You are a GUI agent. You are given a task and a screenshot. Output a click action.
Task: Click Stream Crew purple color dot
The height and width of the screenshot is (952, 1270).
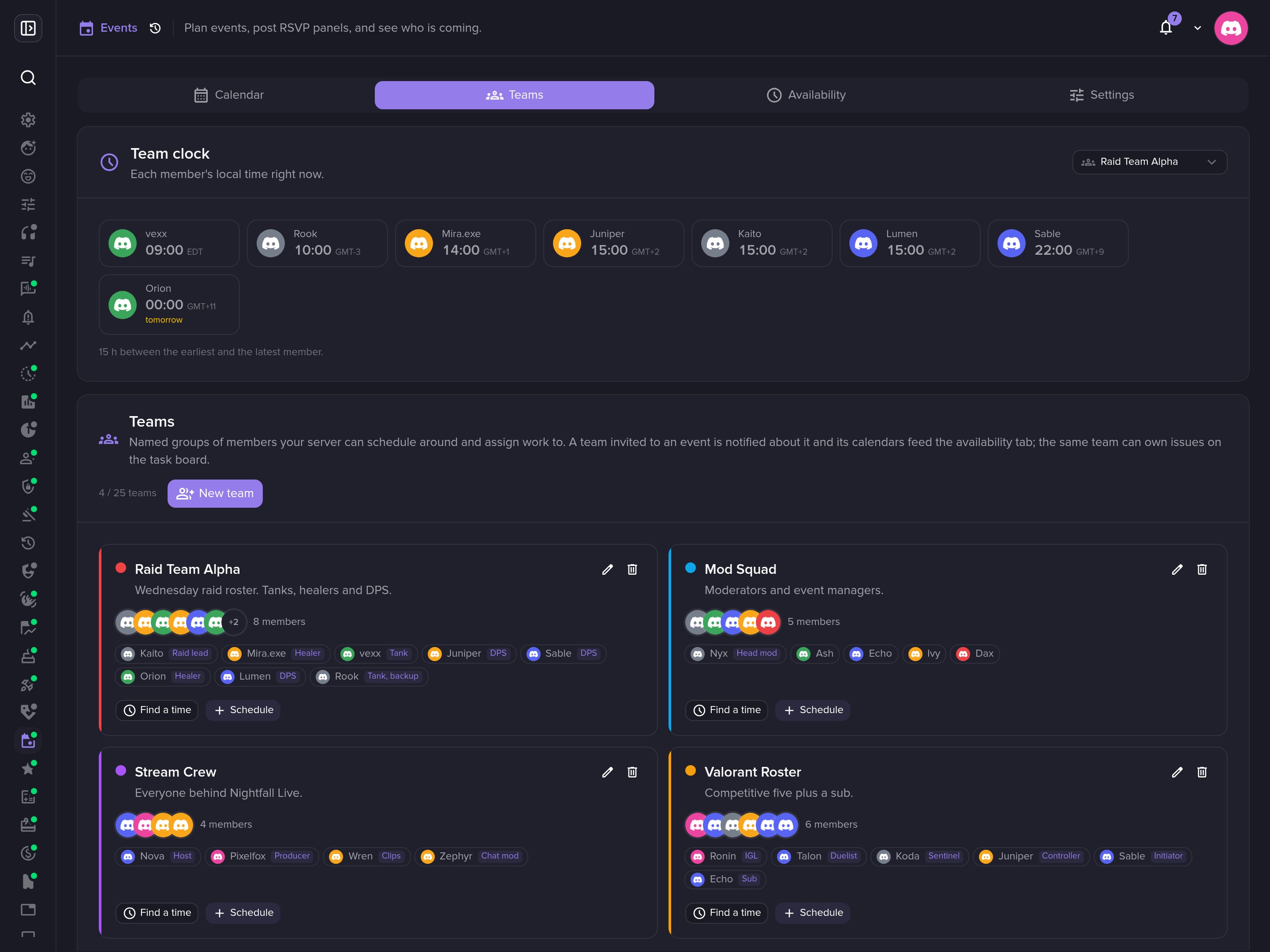pos(120,771)
